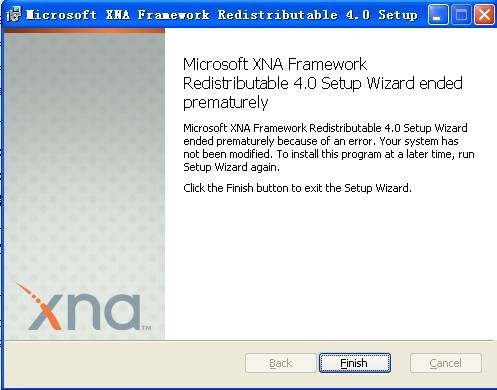
Task: Click the XNA logo in sidebar
Action: tap(83, 306)
